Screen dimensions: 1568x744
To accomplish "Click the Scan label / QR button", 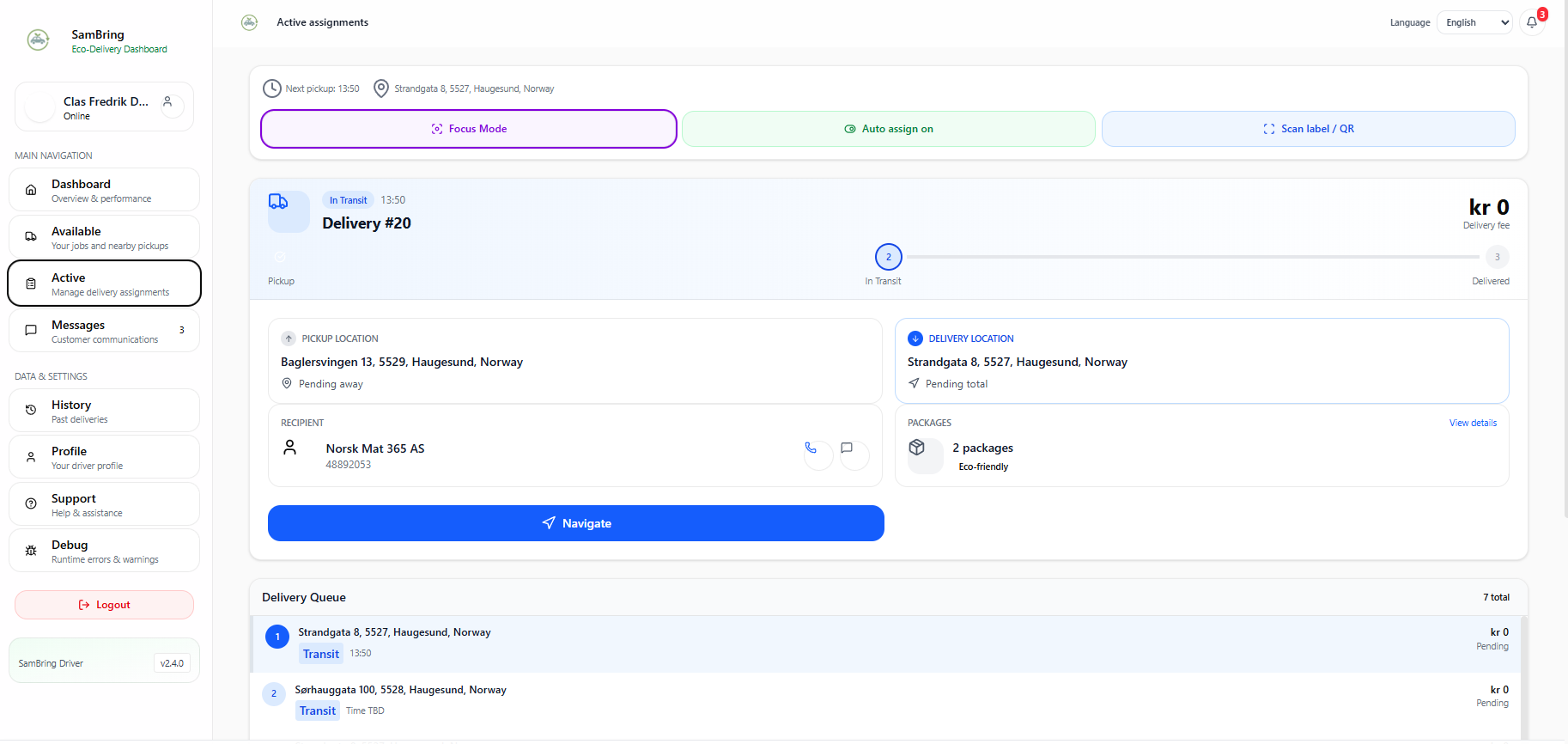I will (x=1308, y=129).
